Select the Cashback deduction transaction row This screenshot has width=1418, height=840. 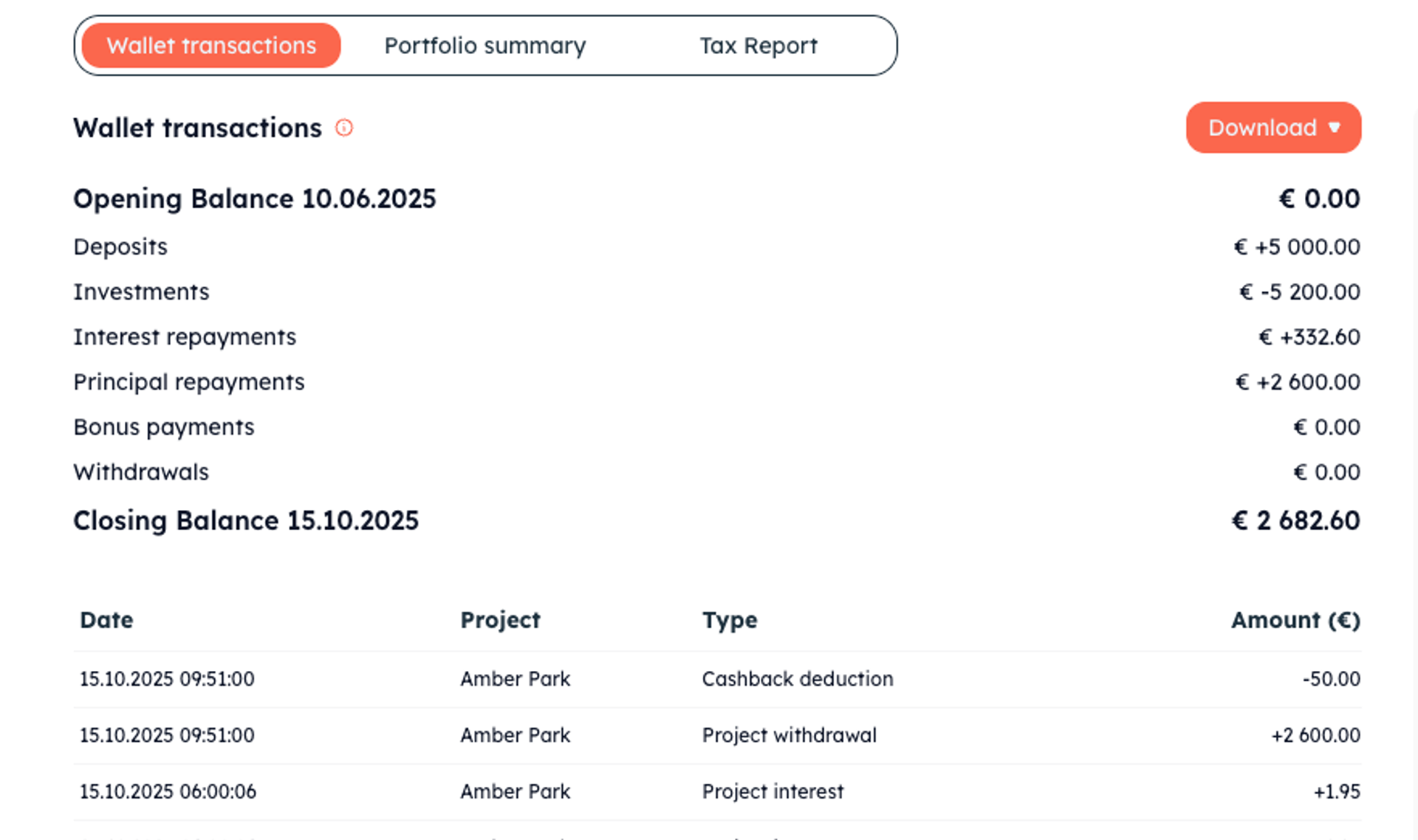click(x=797, y=679)
